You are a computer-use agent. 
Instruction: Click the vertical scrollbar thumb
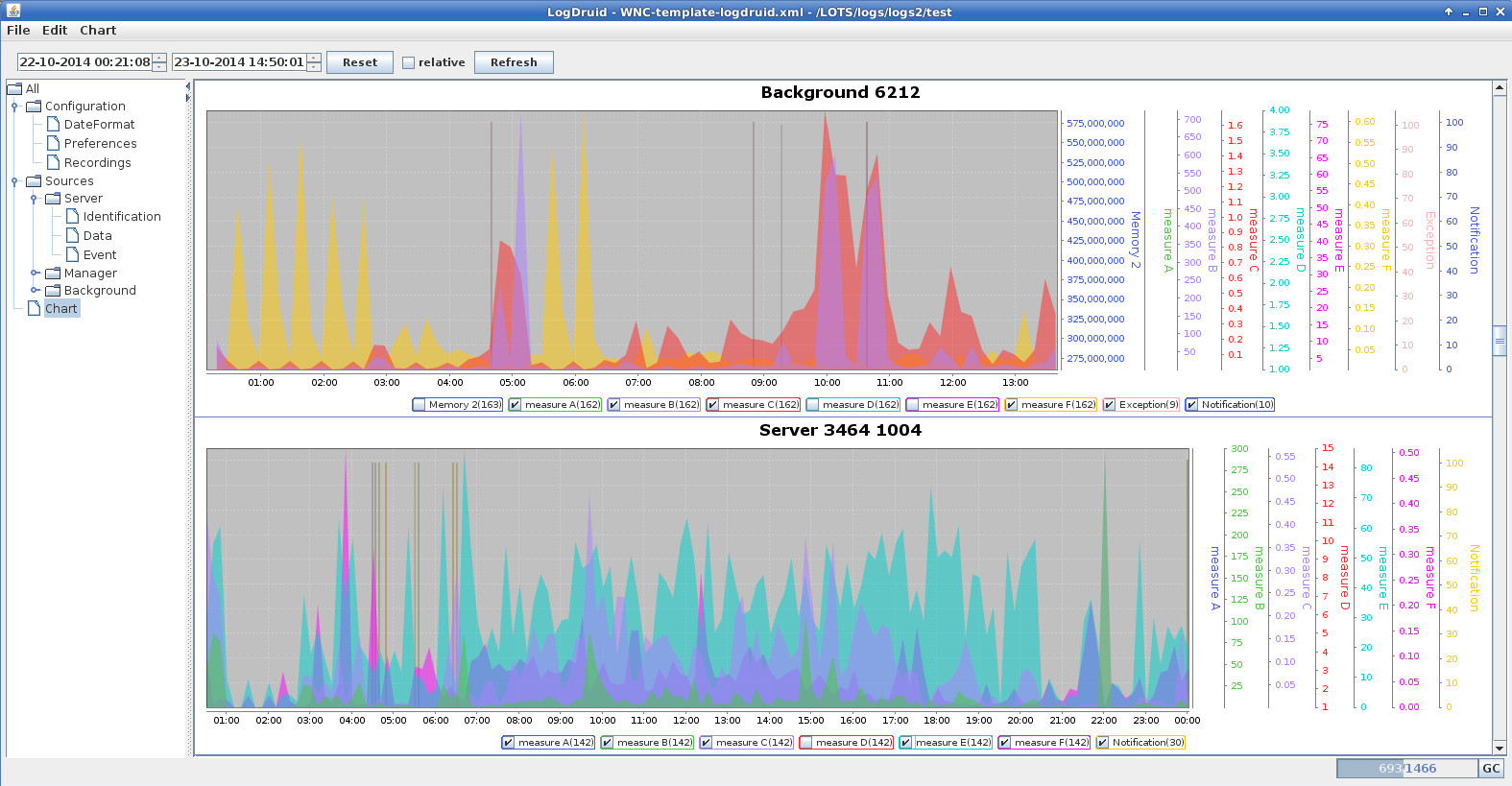pyautogui.click(x=1500, y=341)
